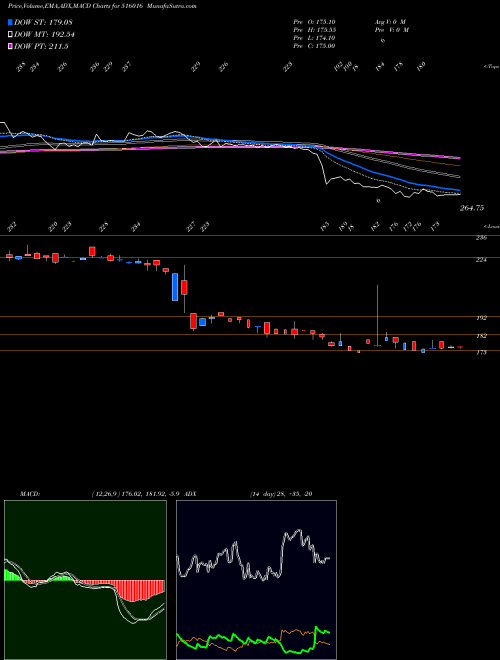Click the 182 price level label
The image size is (500, 660).
[481, 336]
